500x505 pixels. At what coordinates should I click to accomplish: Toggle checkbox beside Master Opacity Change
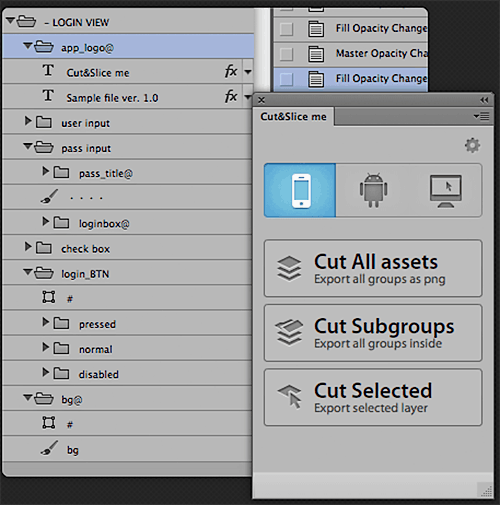point(286,54)
